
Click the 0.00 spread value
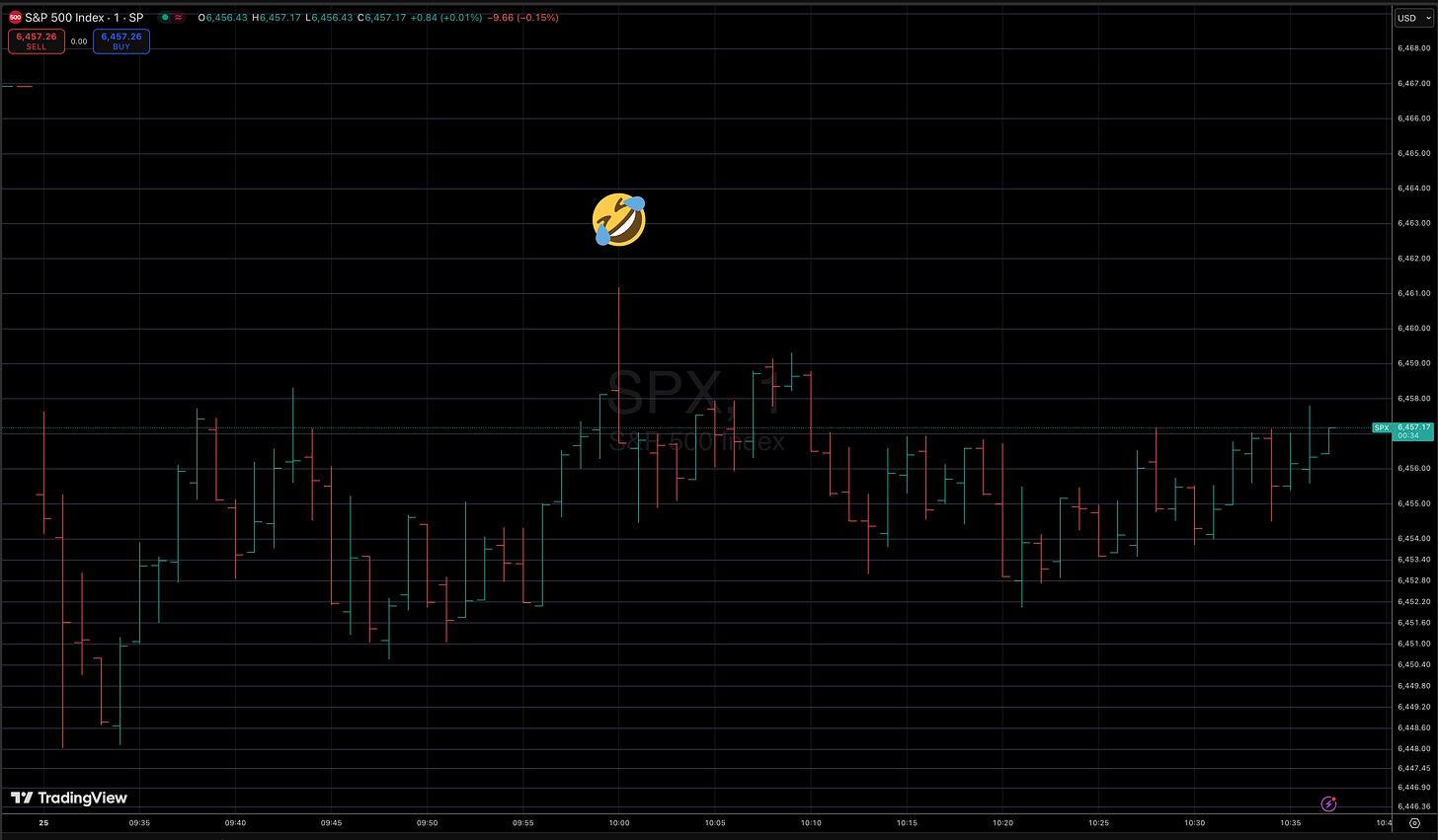(79, 41)
